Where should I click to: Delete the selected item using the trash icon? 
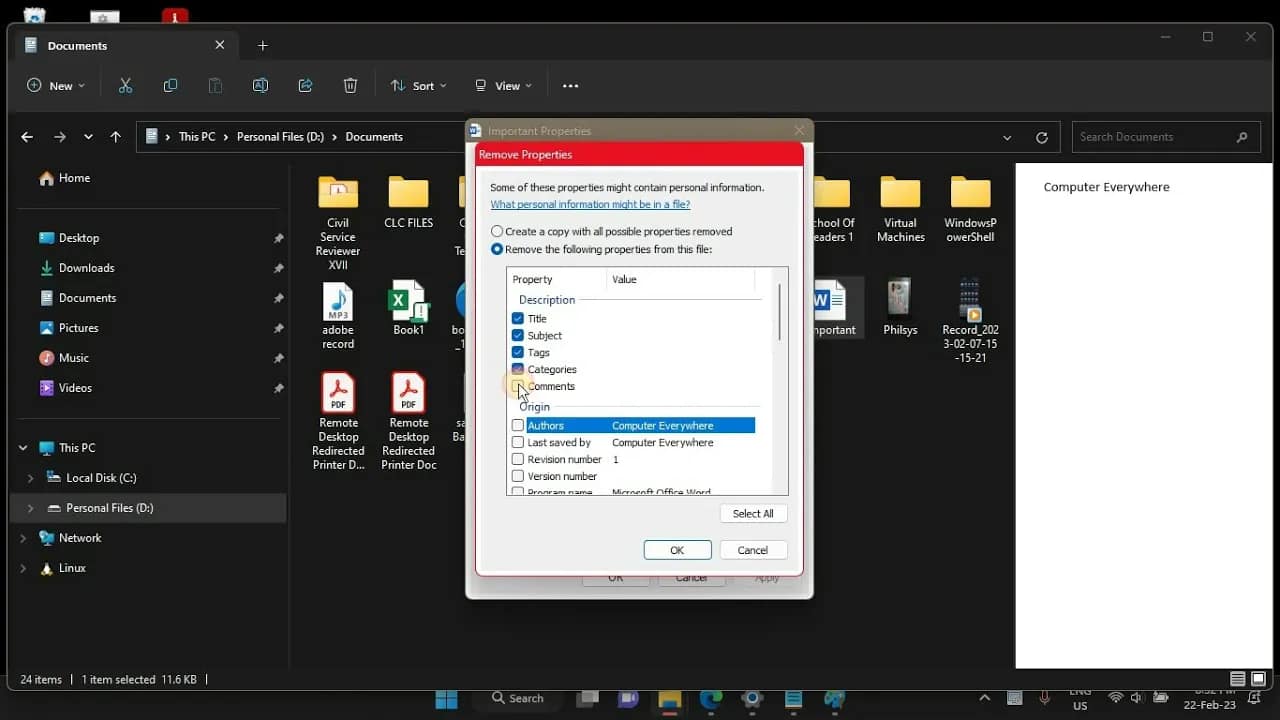pyautogui.click(x=350, y=85)
